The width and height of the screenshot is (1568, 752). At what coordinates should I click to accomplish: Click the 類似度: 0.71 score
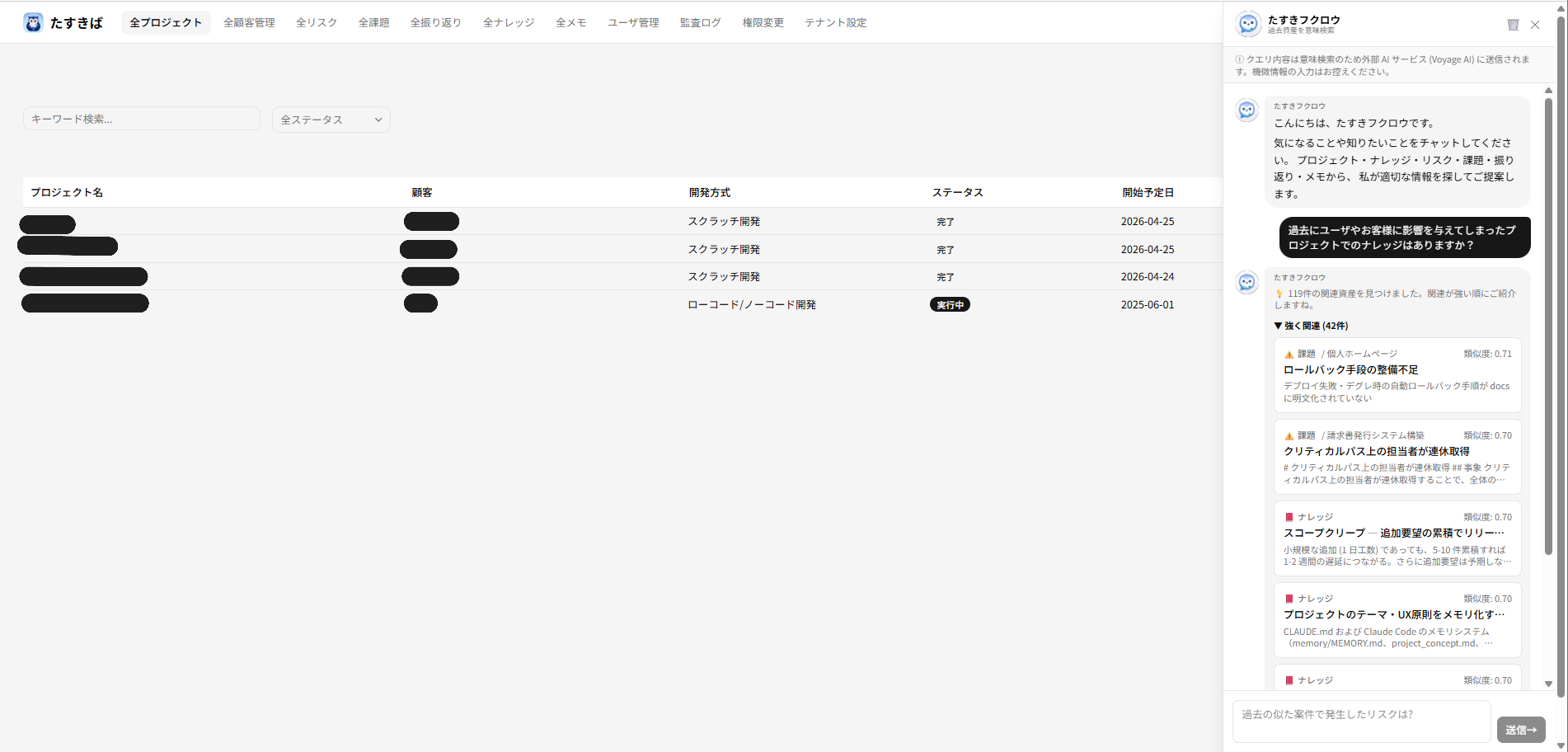pos(1487,354)
